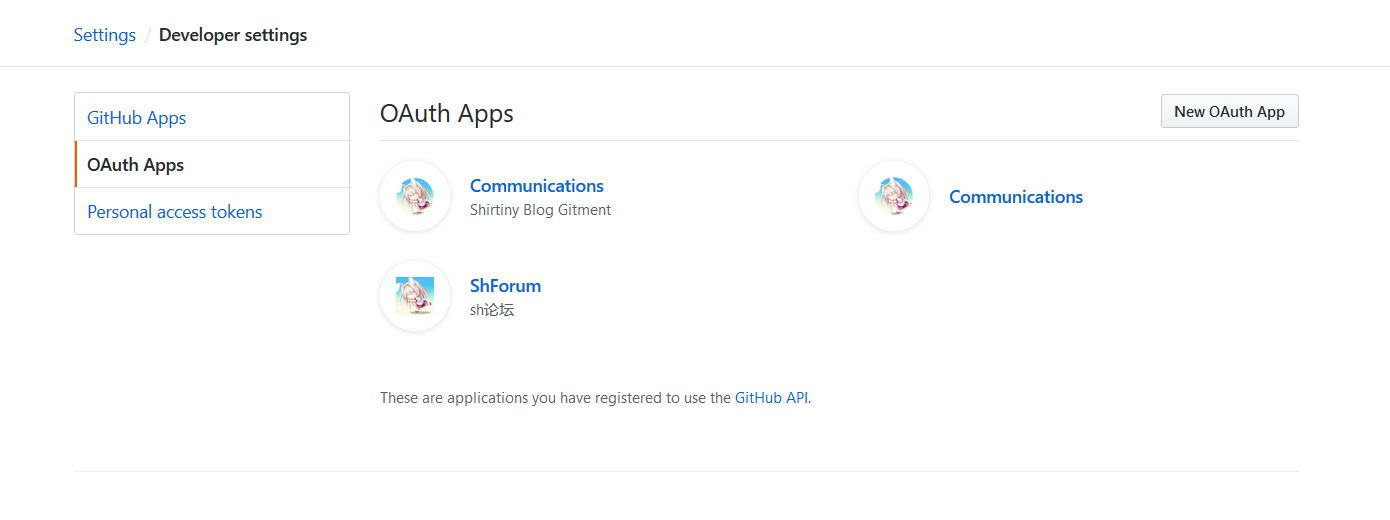Viewport: 1390px width, 520px height.
Task: Click the New OAuth App button
Action: pos(1229,112)
